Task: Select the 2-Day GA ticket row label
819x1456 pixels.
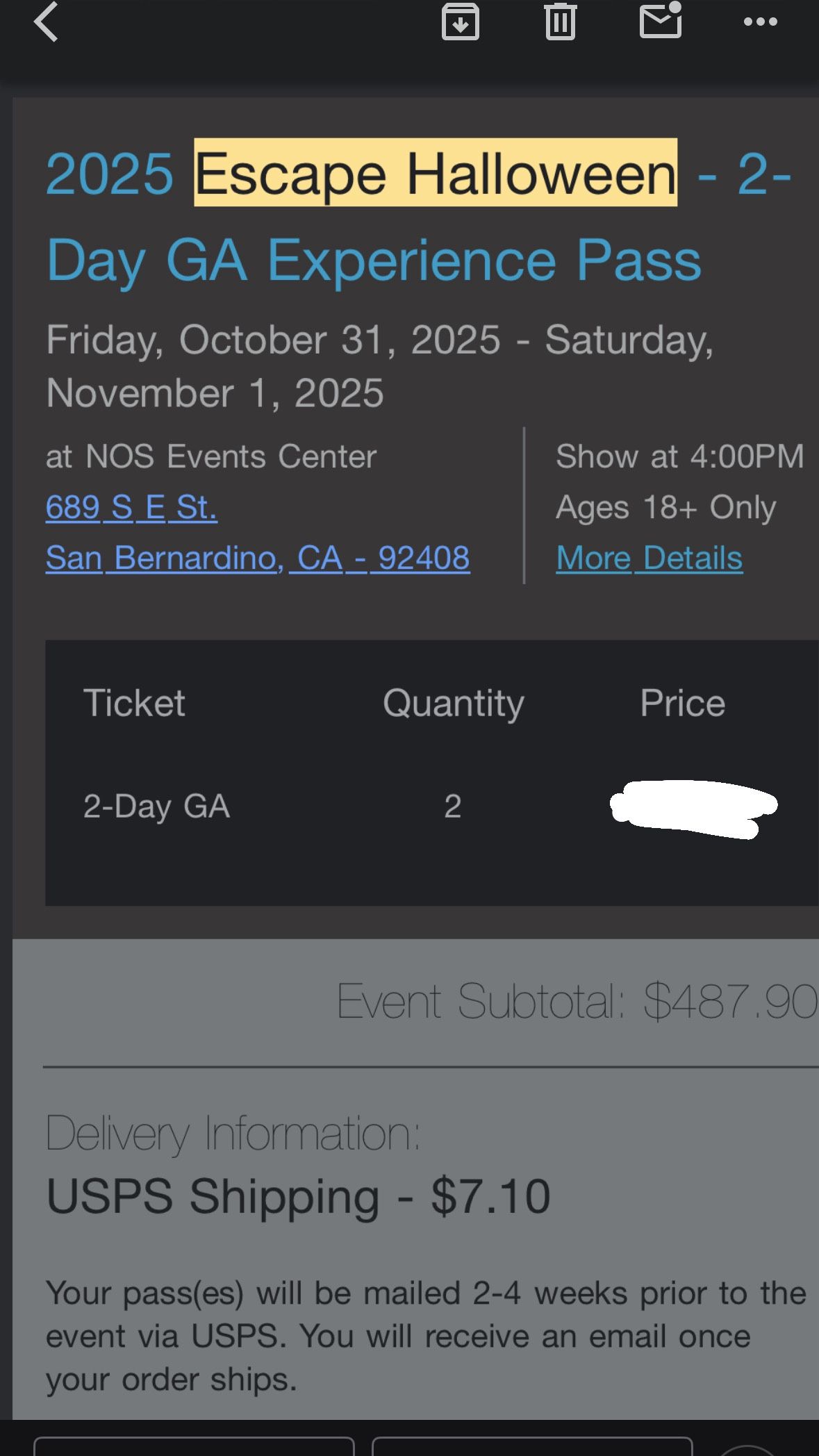Action: (156, 806)
